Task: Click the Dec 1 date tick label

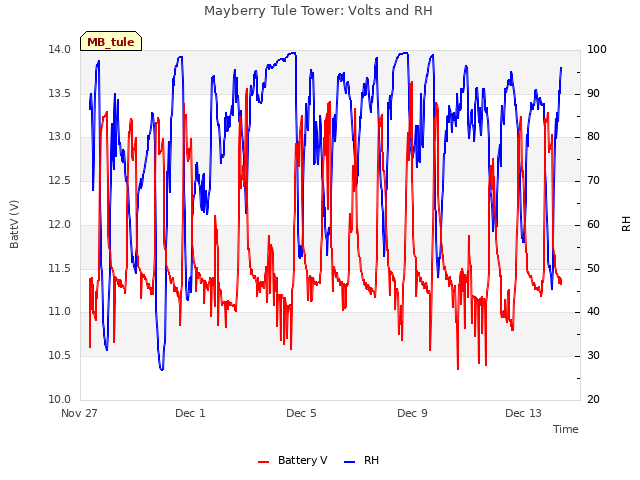Action: coord(190,413)
